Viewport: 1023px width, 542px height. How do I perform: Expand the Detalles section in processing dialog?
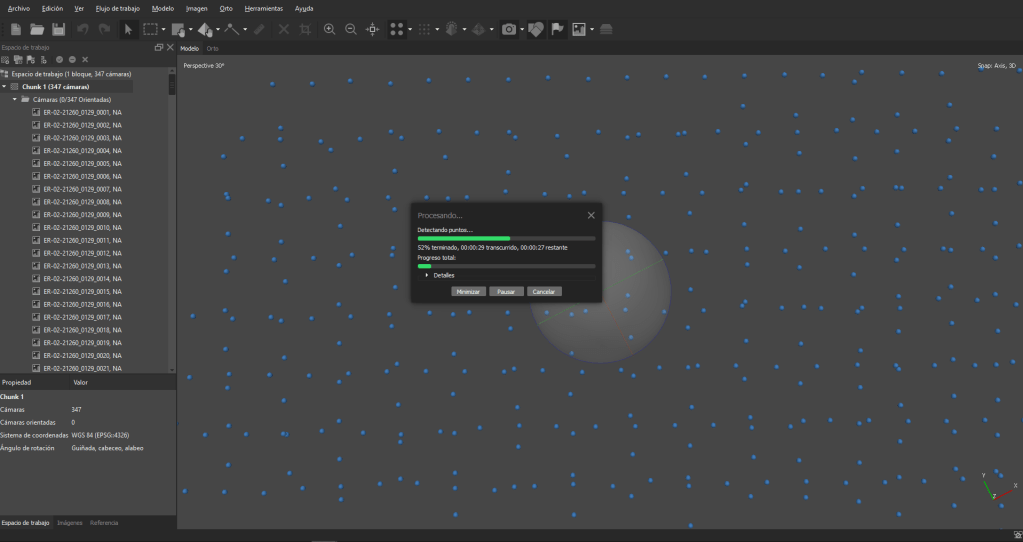click(427, 275)
